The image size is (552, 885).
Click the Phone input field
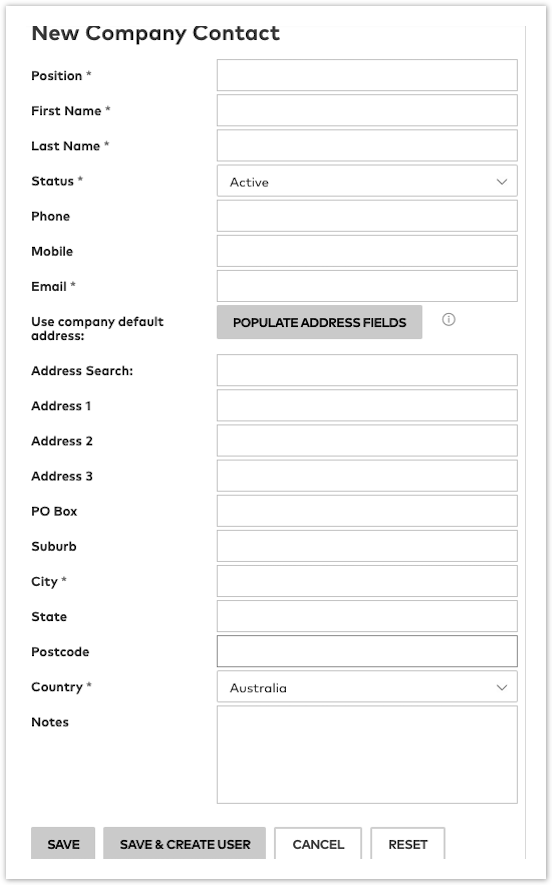367,216
